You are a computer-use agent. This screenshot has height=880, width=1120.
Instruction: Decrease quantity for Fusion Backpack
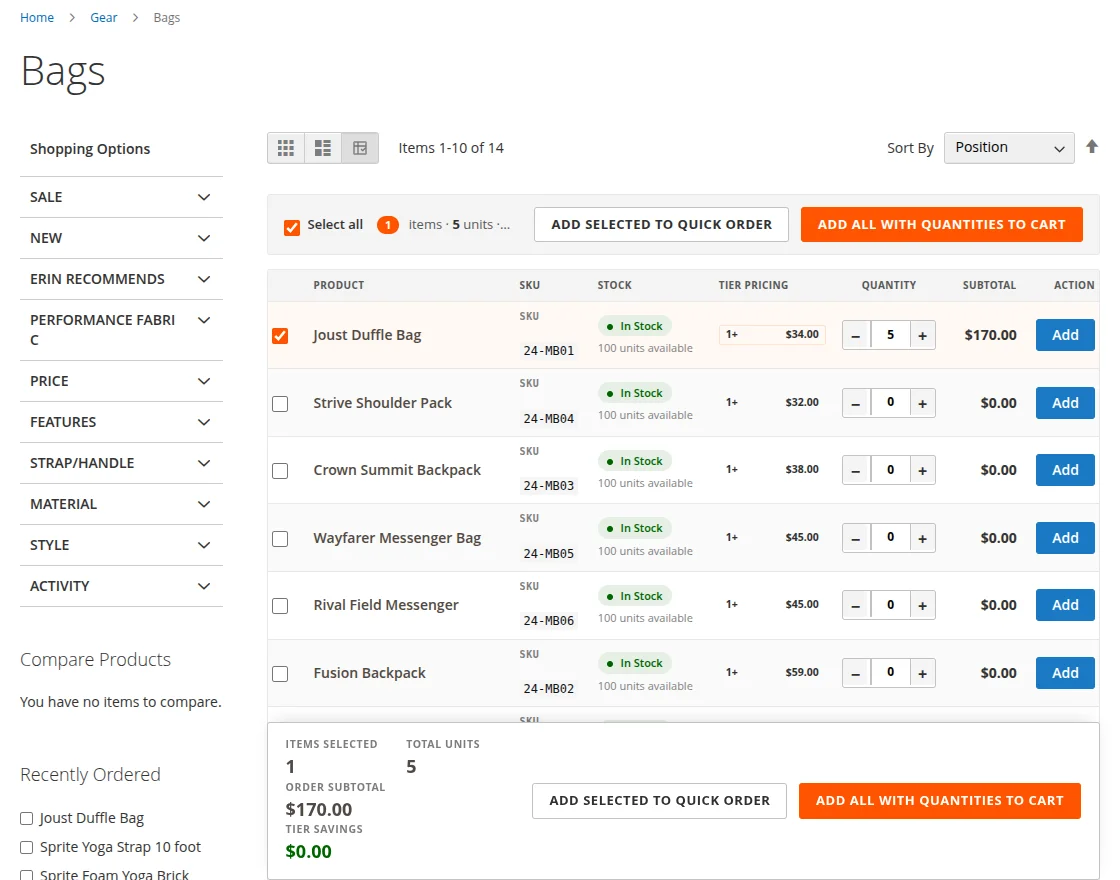click(x=856, y=673)
